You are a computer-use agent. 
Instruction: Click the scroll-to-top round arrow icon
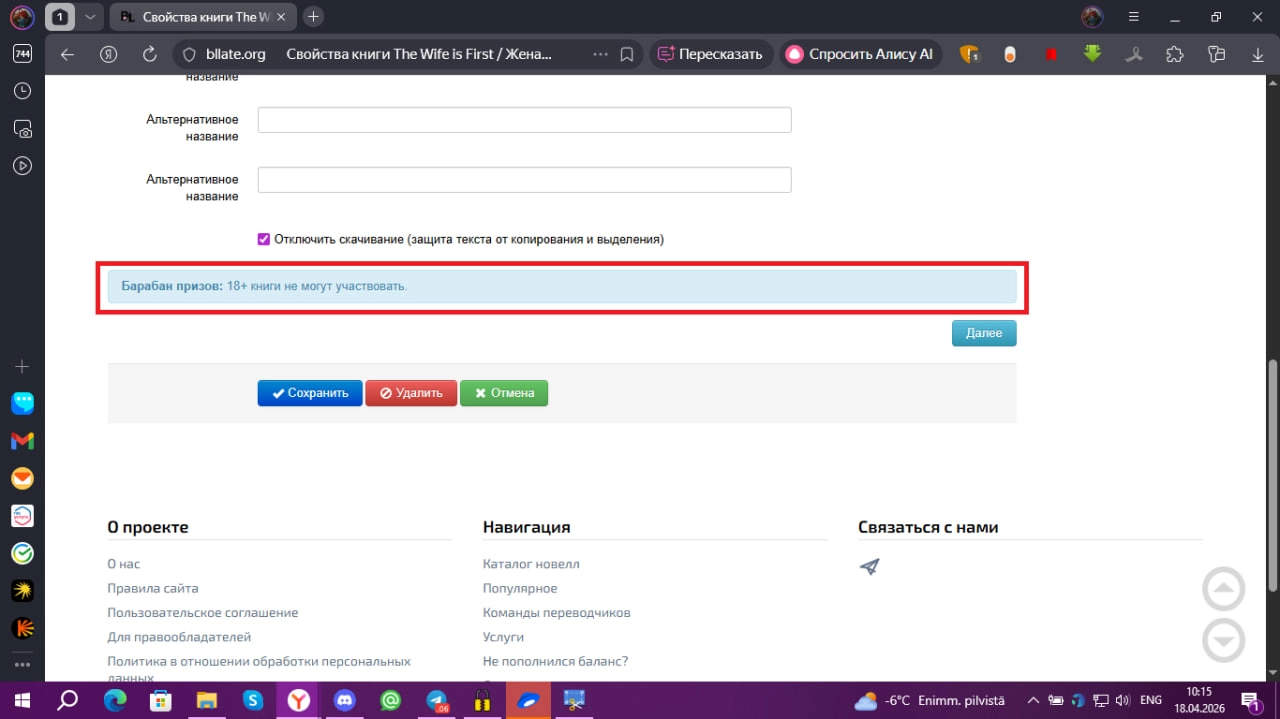point(1223,589)
